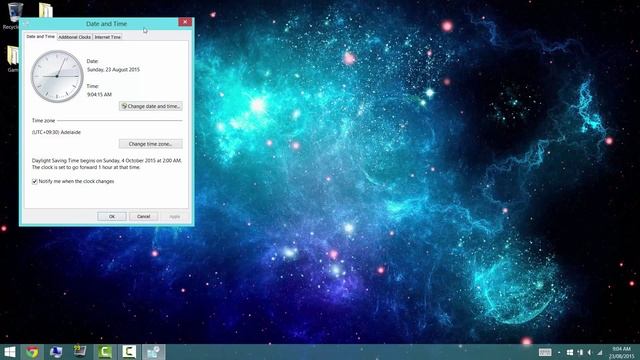Switch to the Date and Time tab
This screenshot has width=640, height=360.
click(40, 36)
